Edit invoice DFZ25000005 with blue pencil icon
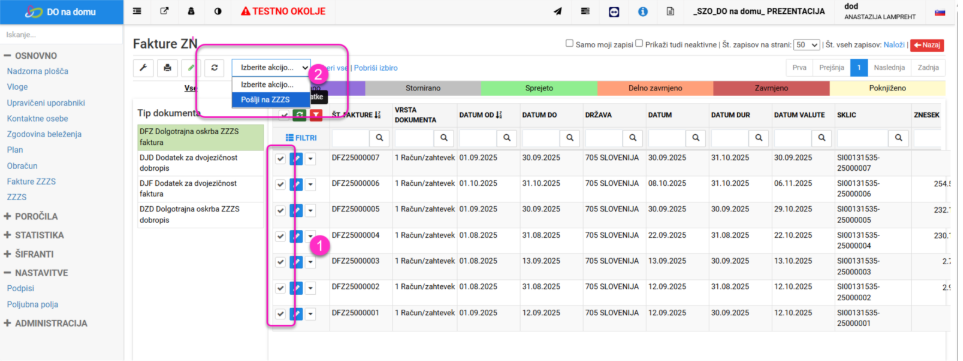 point(296,211)
